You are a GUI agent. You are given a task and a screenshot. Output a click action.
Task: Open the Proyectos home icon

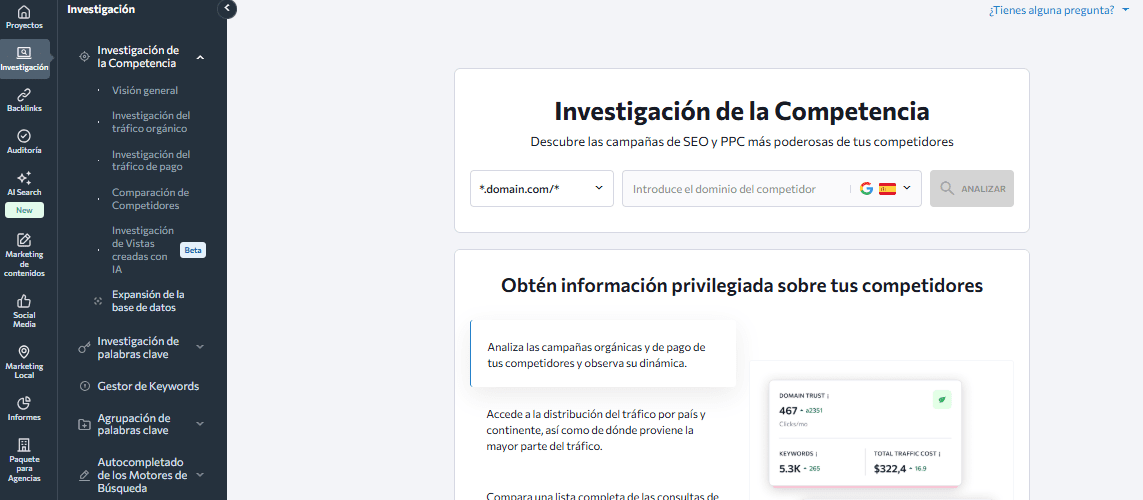[24, 12]
